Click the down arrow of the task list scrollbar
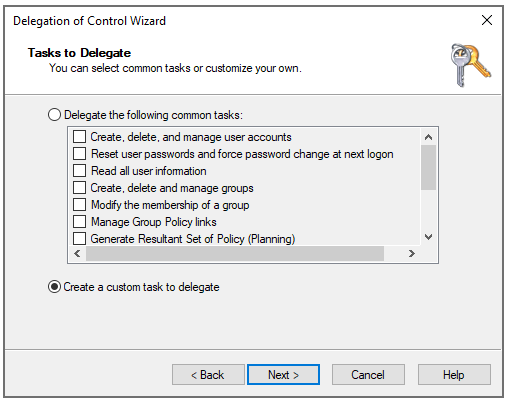This screenshot has width=509, height=403. (428, 237)
